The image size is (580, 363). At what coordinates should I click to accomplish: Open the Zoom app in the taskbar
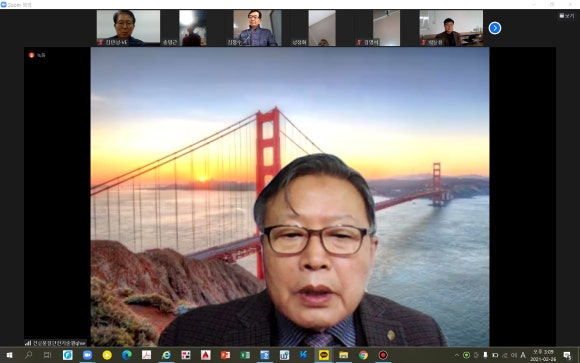[x=87, y=355]
